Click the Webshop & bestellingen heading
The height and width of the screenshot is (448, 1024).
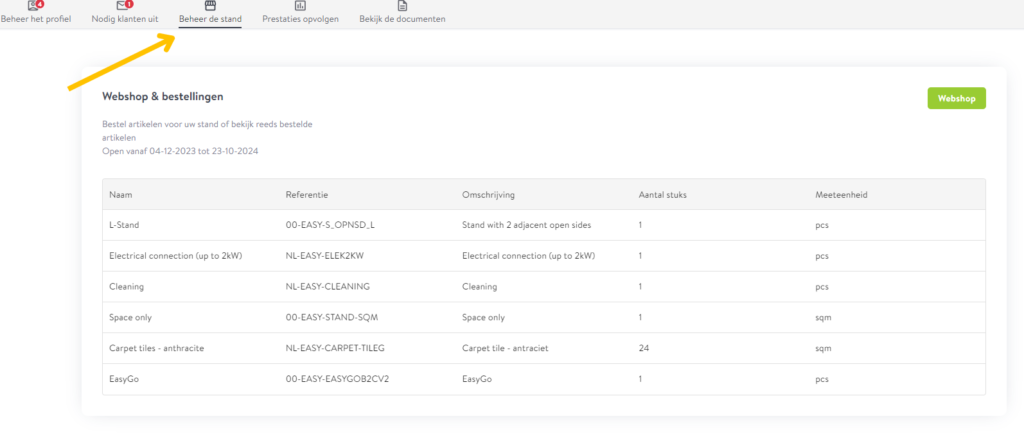coord(163,96)
